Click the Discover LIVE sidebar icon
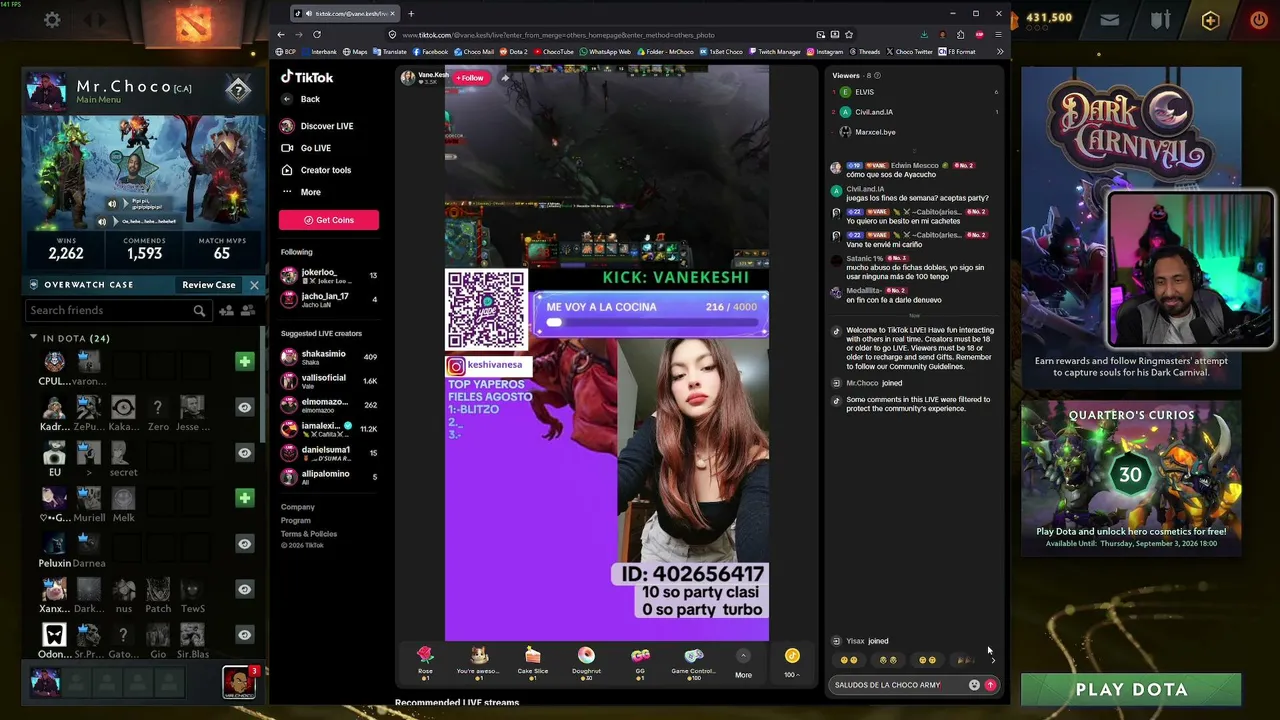The width and height of the screenshot is (1280, 720). click(287, 126)
